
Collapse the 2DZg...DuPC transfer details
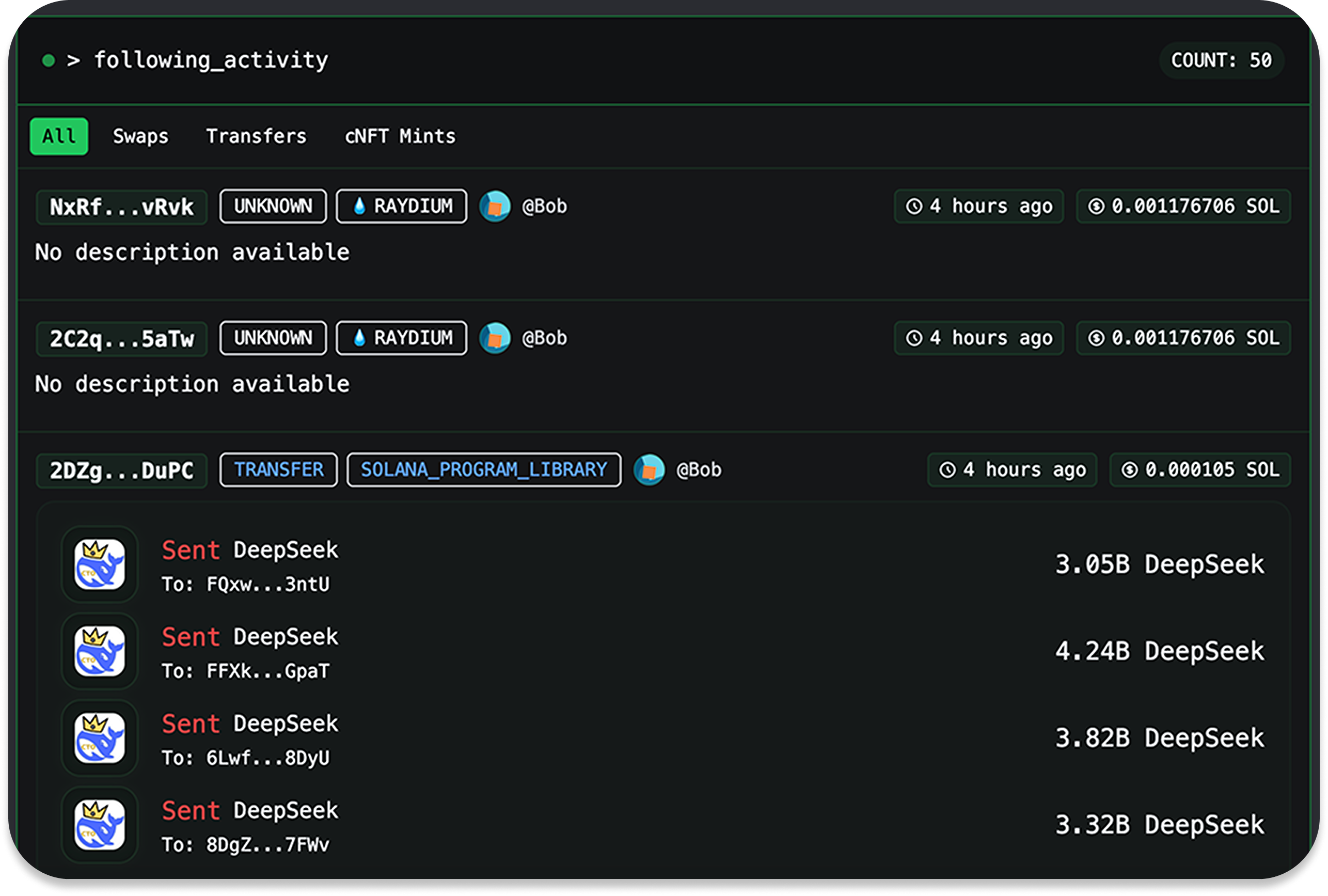122,470
